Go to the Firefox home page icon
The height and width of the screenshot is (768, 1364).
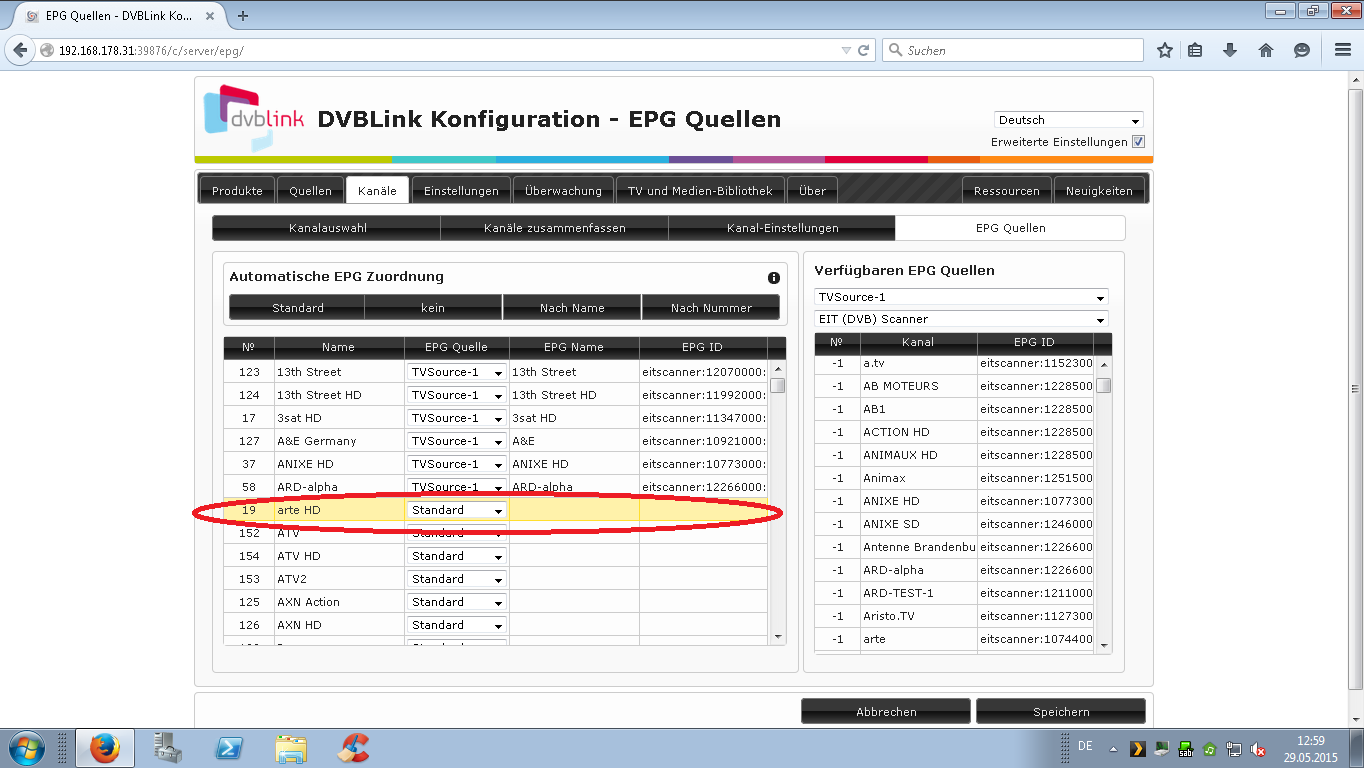[1266, 50]
